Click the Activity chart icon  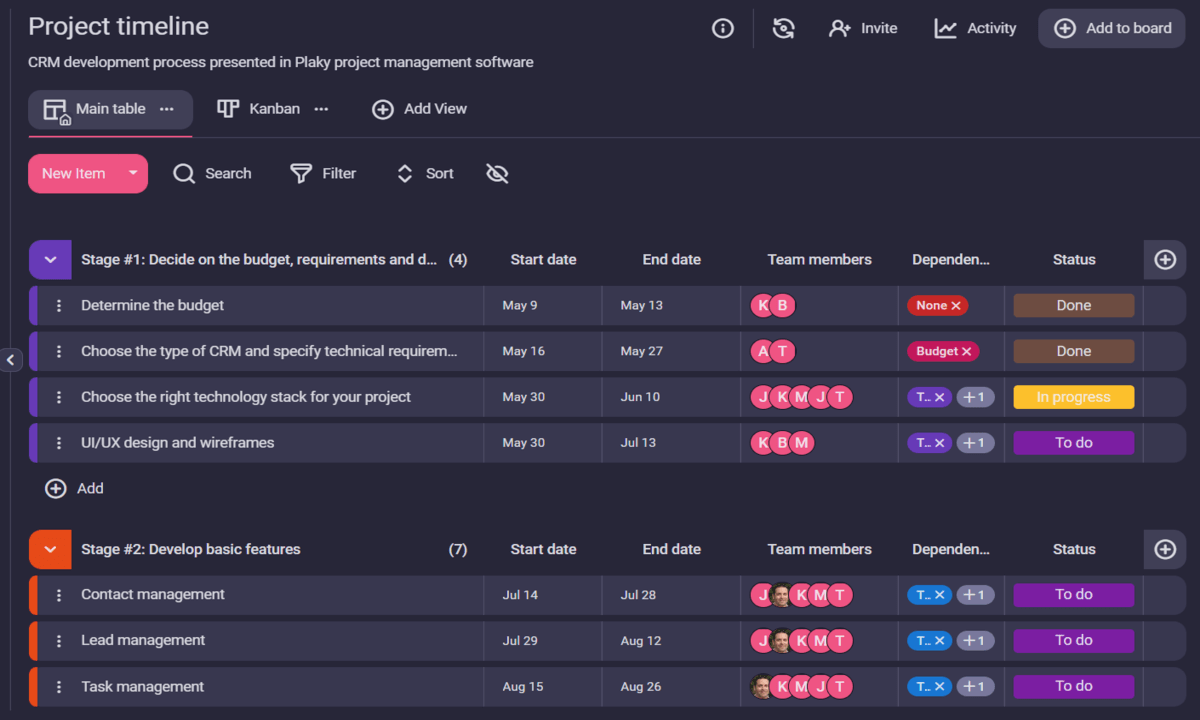(944, 28)
